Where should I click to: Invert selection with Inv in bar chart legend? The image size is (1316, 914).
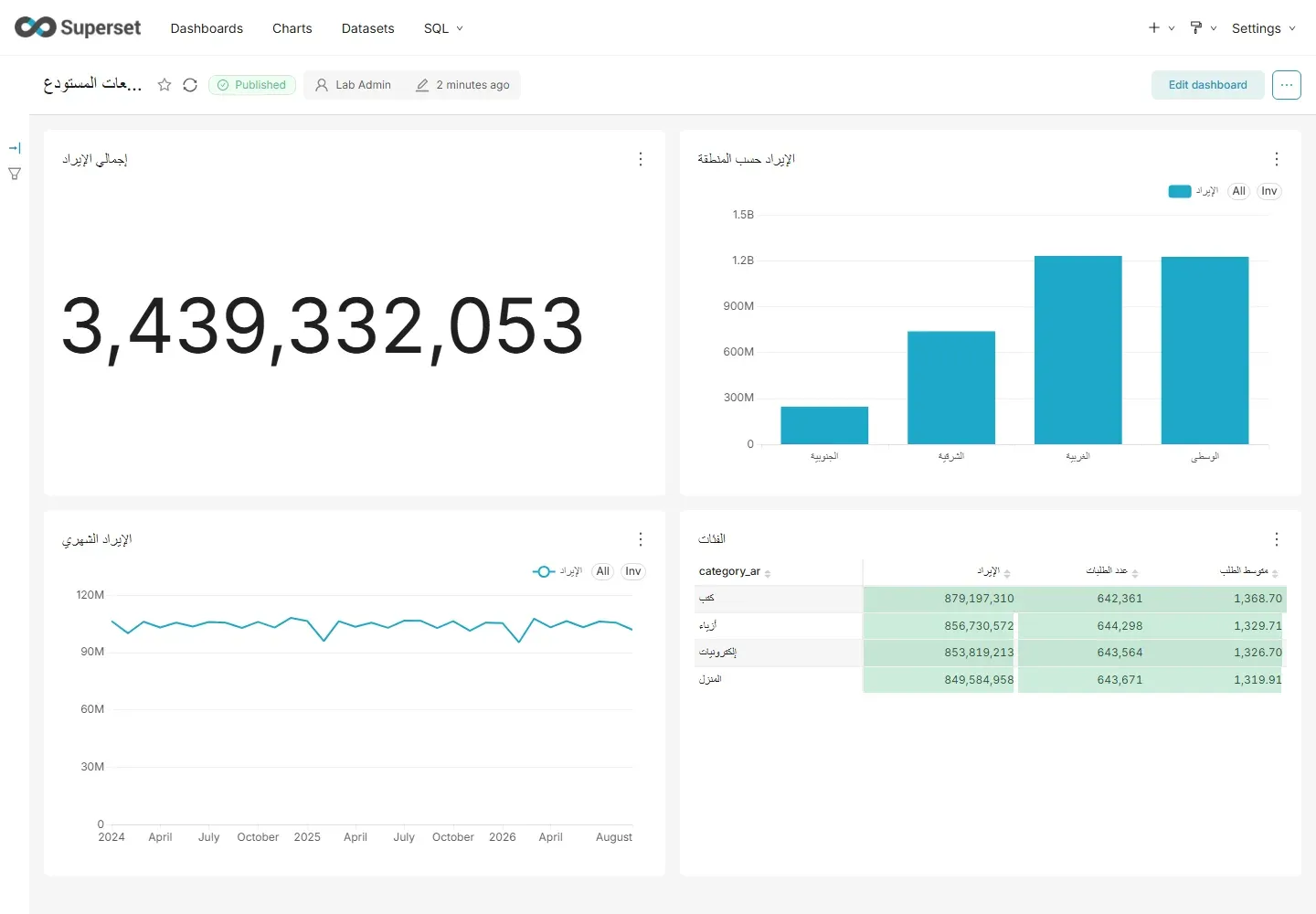(1269, 191)
